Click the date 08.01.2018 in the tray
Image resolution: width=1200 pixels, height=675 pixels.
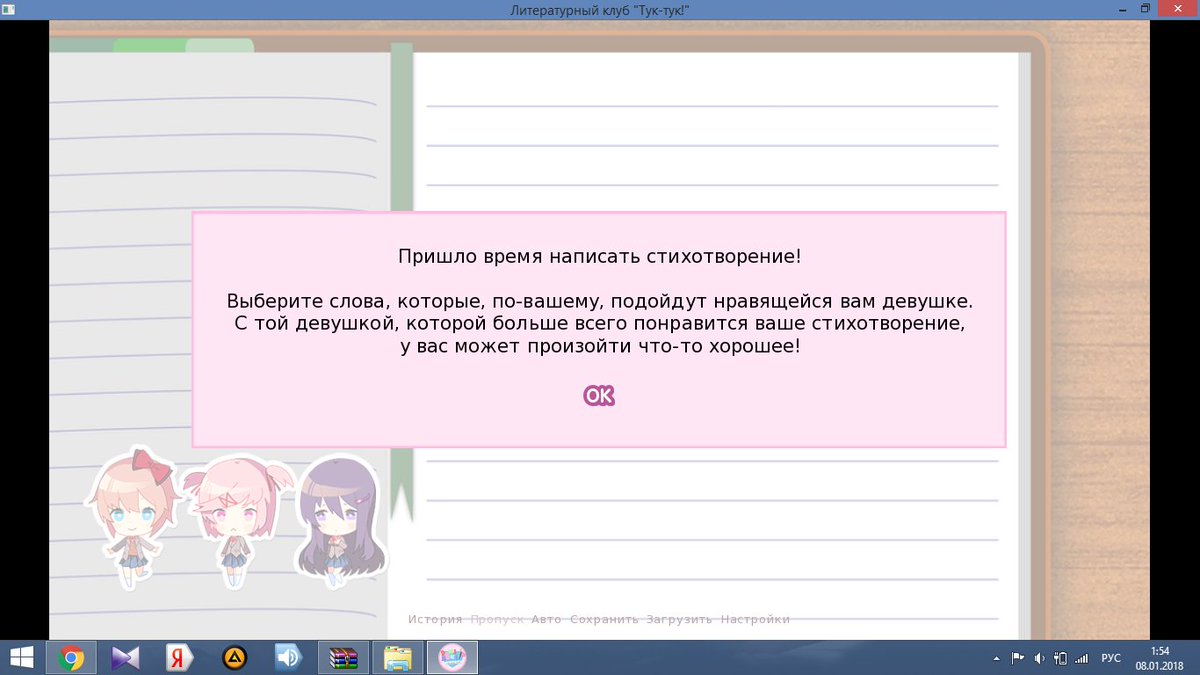pyautogui.click(x=1159, y=665)
